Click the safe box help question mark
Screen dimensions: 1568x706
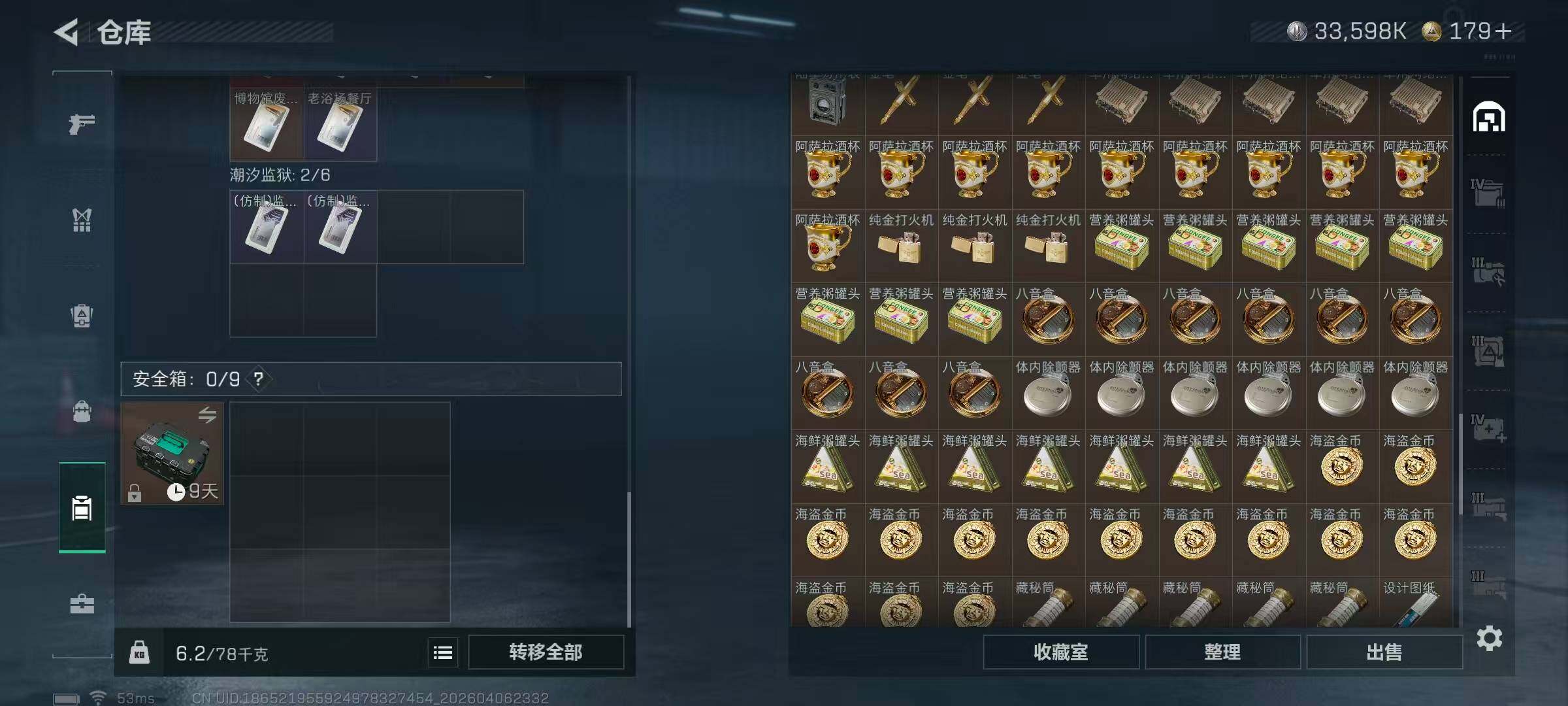click(x=259, y=378)
